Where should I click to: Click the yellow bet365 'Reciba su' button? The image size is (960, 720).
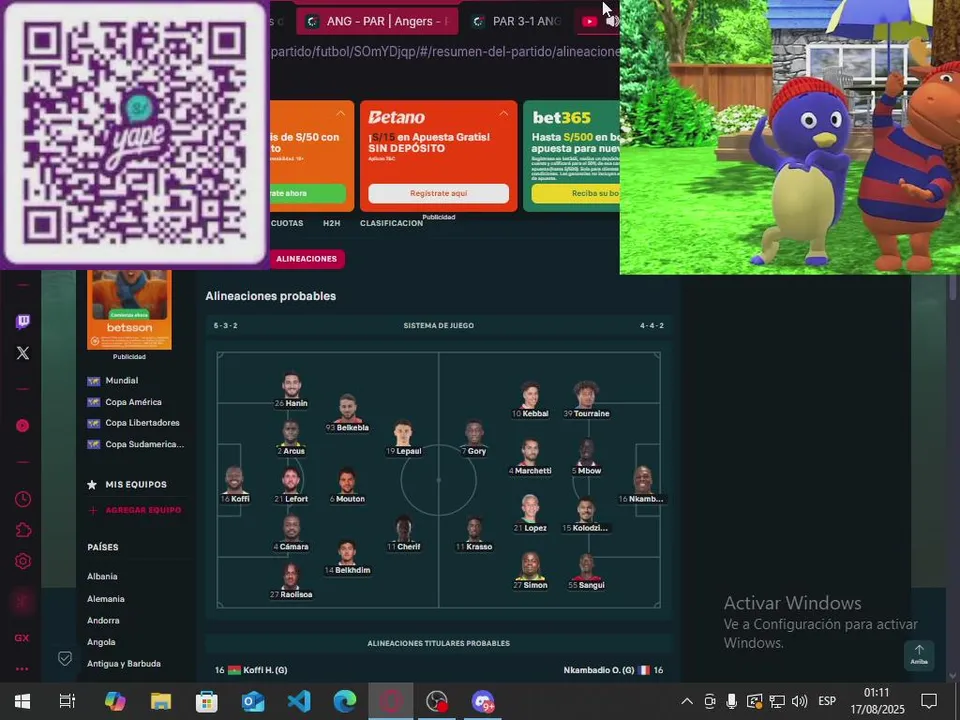(576, 193)
